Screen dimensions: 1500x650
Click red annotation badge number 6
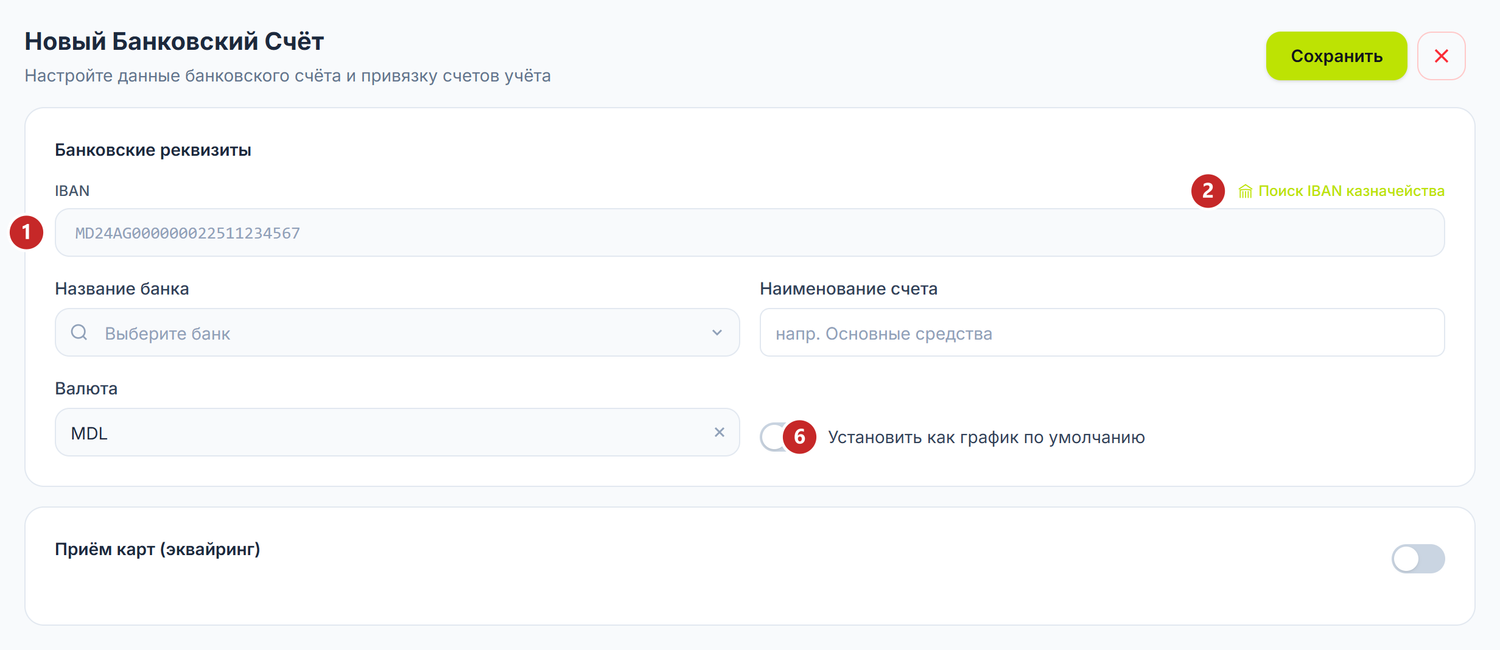point(799,437)
